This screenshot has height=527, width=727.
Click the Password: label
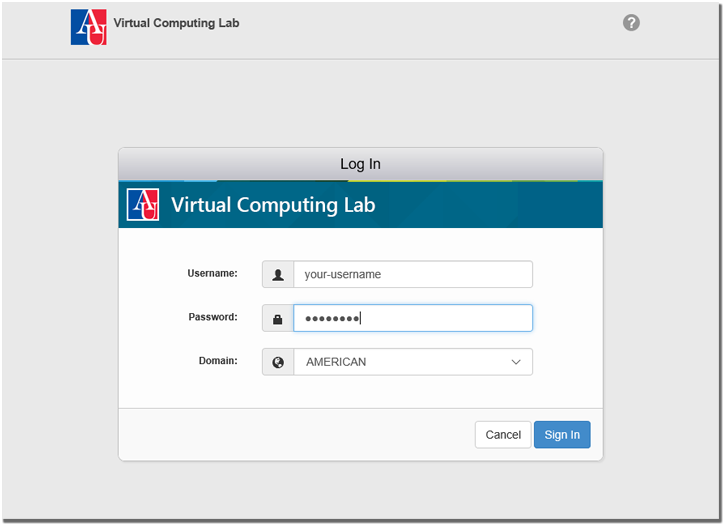[x=213, y=317]
